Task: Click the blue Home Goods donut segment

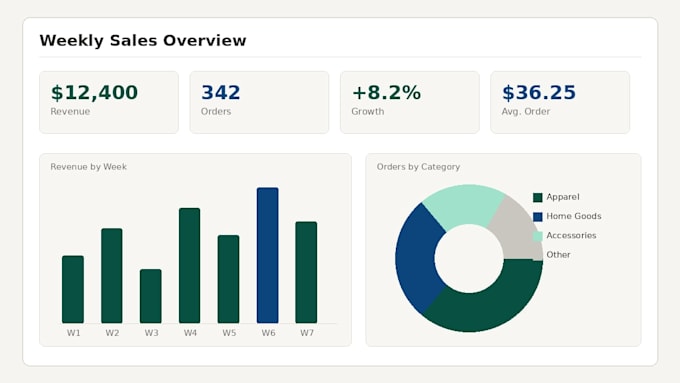Action: 415,259
